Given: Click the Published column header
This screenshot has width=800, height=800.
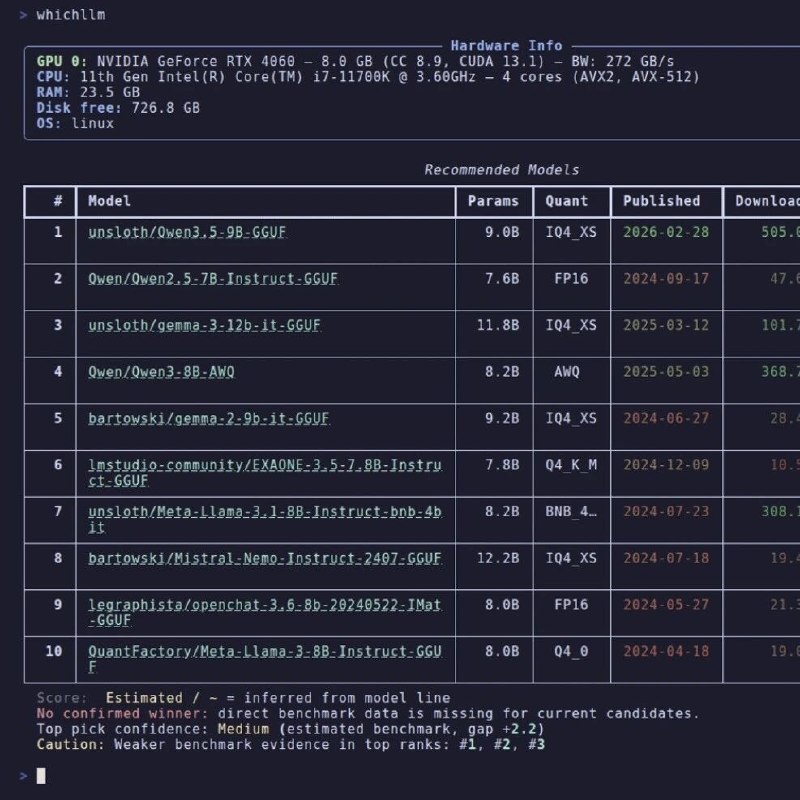Looking at the screenshot, I should click(x=661, y=201).
